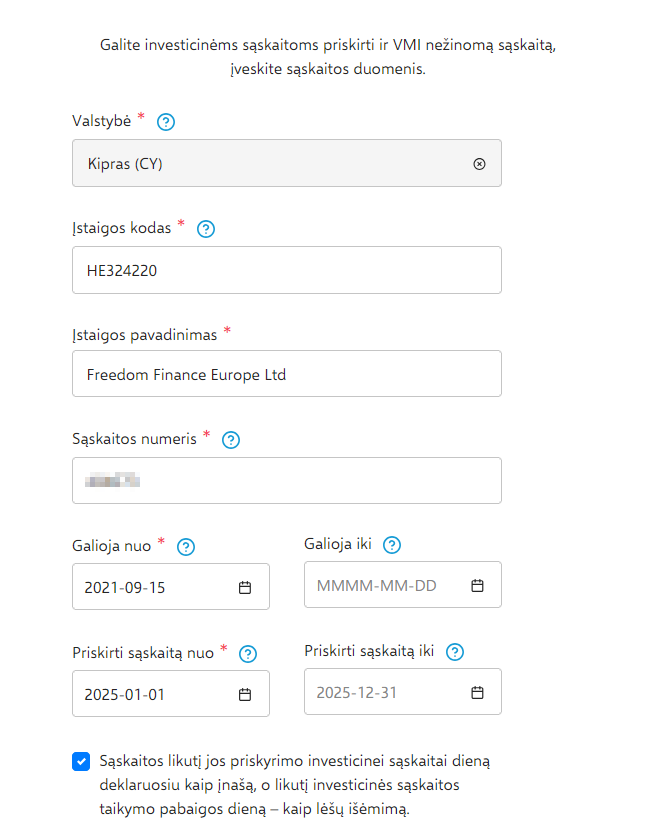Show help for Galioja iki field
This screenshot has width=659, height=838.
(x=392, y=545)
